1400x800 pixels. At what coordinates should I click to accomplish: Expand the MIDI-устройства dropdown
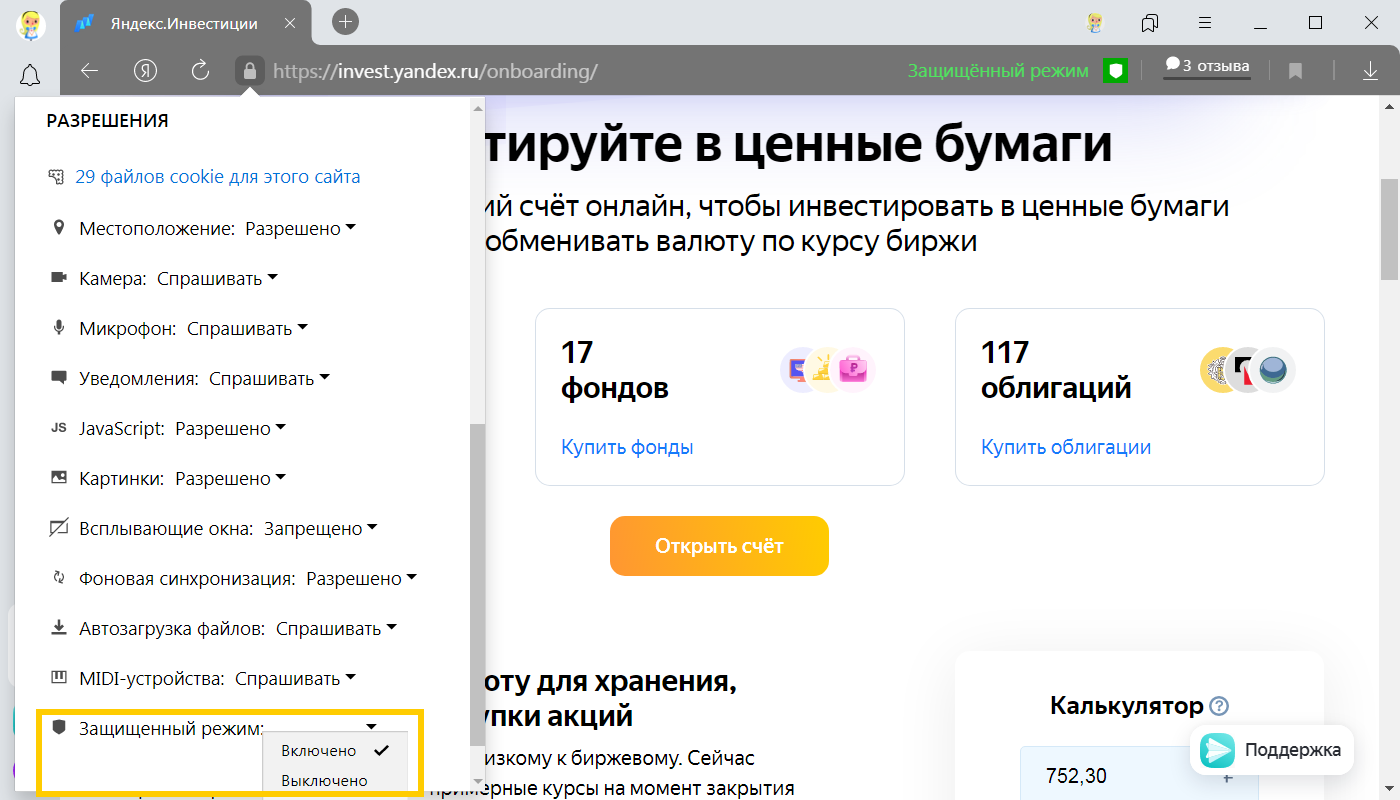click(x=295, y=679)
